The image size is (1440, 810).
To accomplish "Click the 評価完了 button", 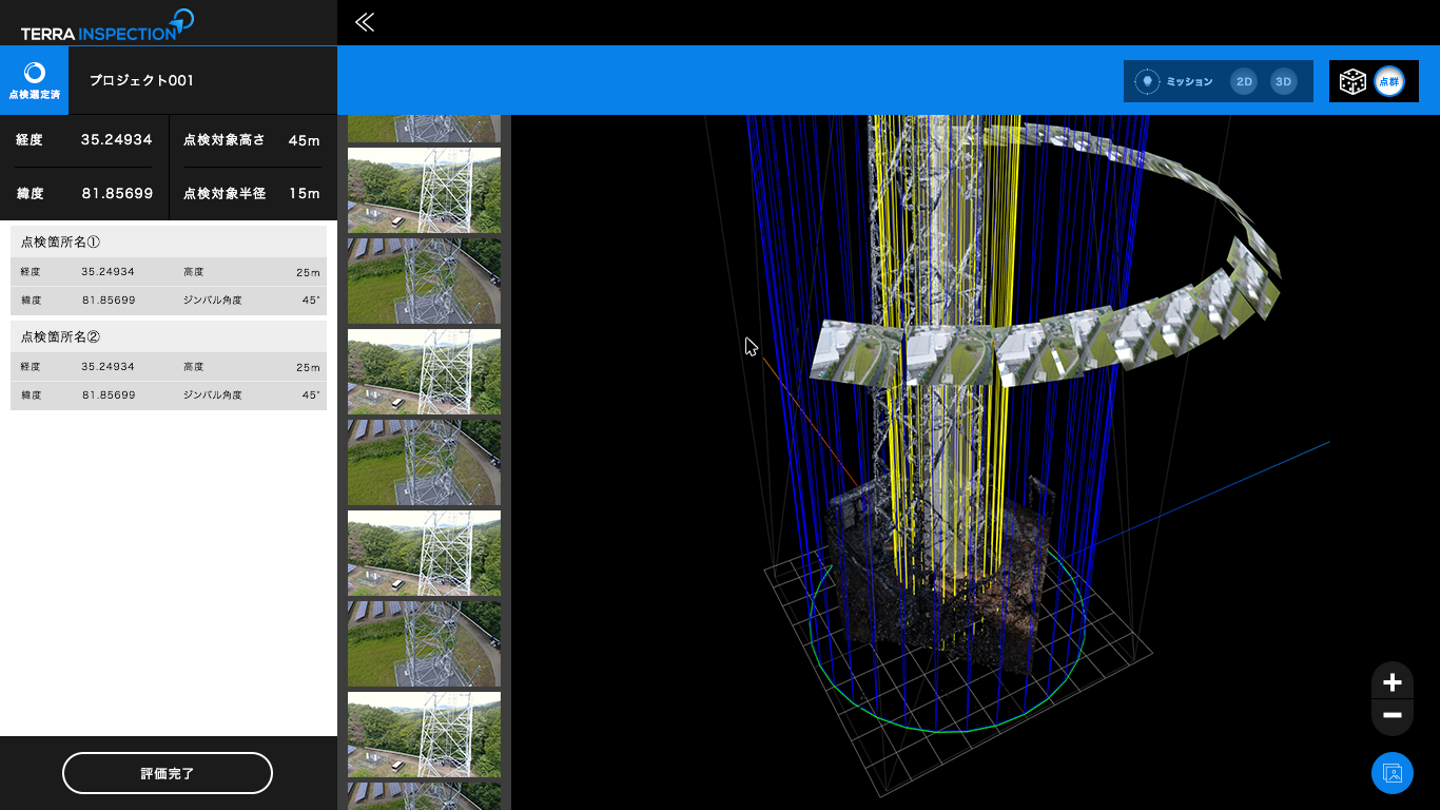I will pyautogui.click(x=167, y=773).
